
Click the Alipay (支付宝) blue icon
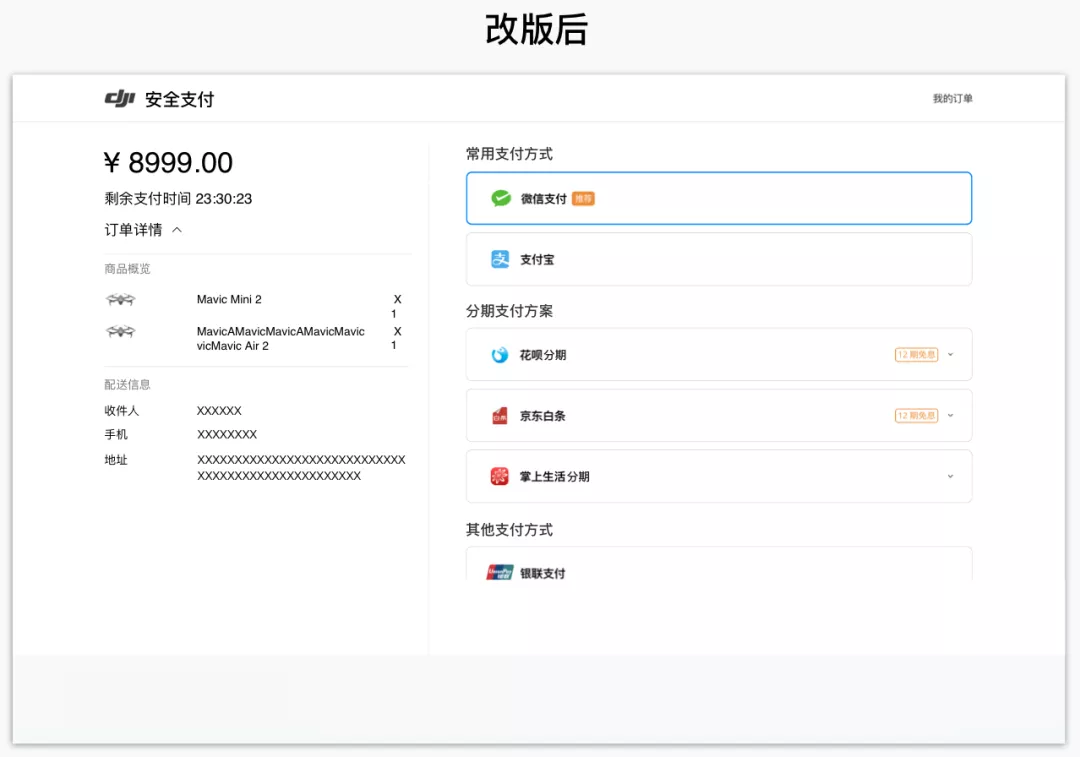500,259
